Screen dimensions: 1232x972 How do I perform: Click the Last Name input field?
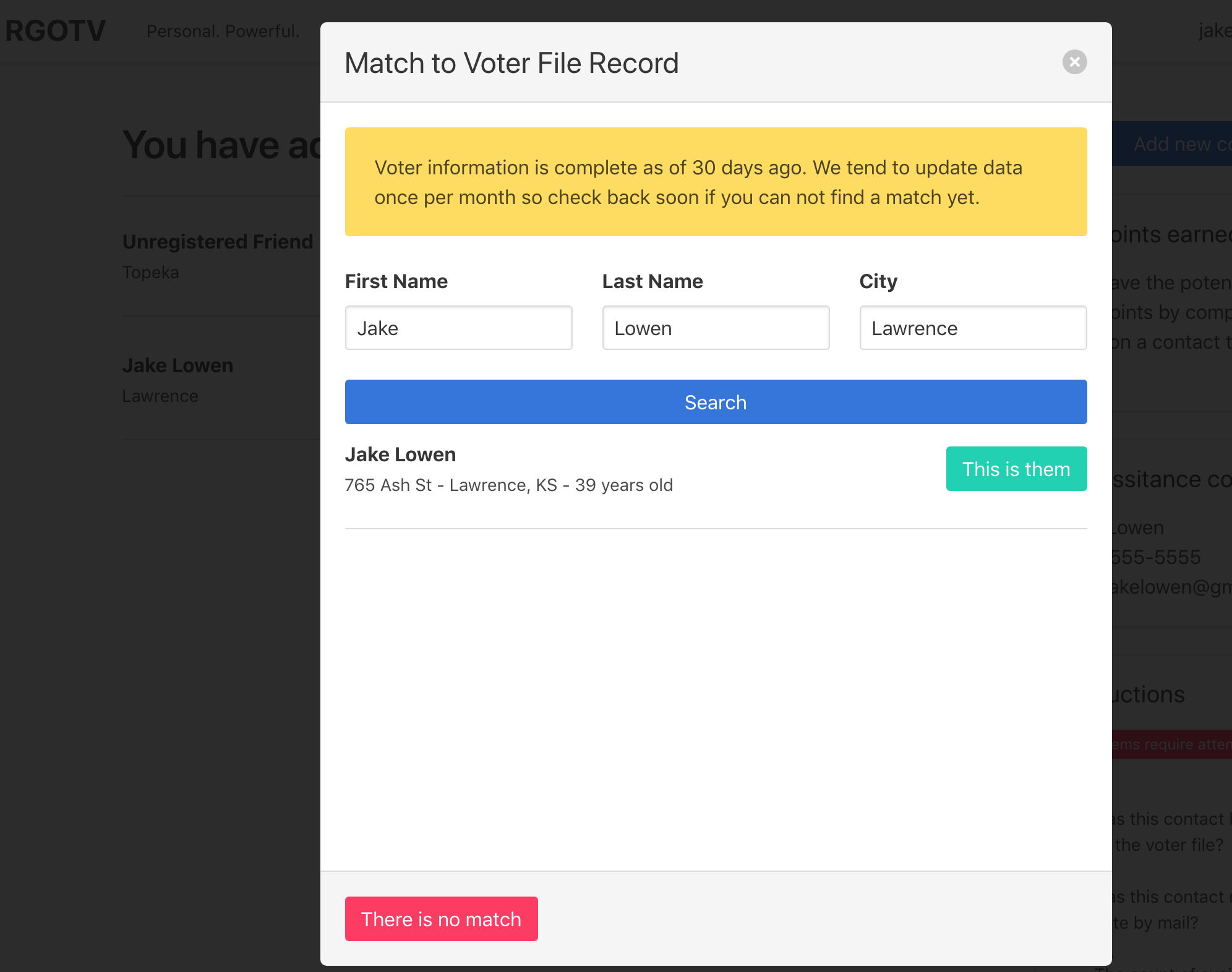[716, 328]
